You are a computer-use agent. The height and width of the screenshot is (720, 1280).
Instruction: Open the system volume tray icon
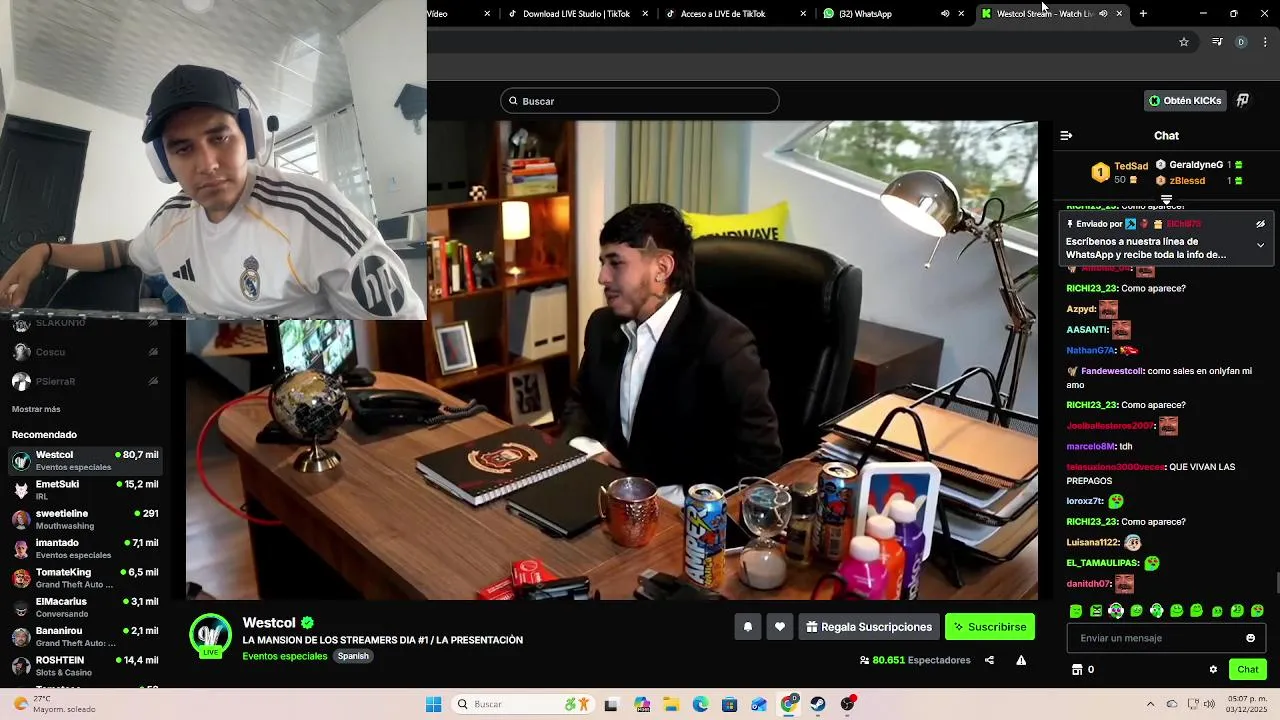(x=1209, y=704)
